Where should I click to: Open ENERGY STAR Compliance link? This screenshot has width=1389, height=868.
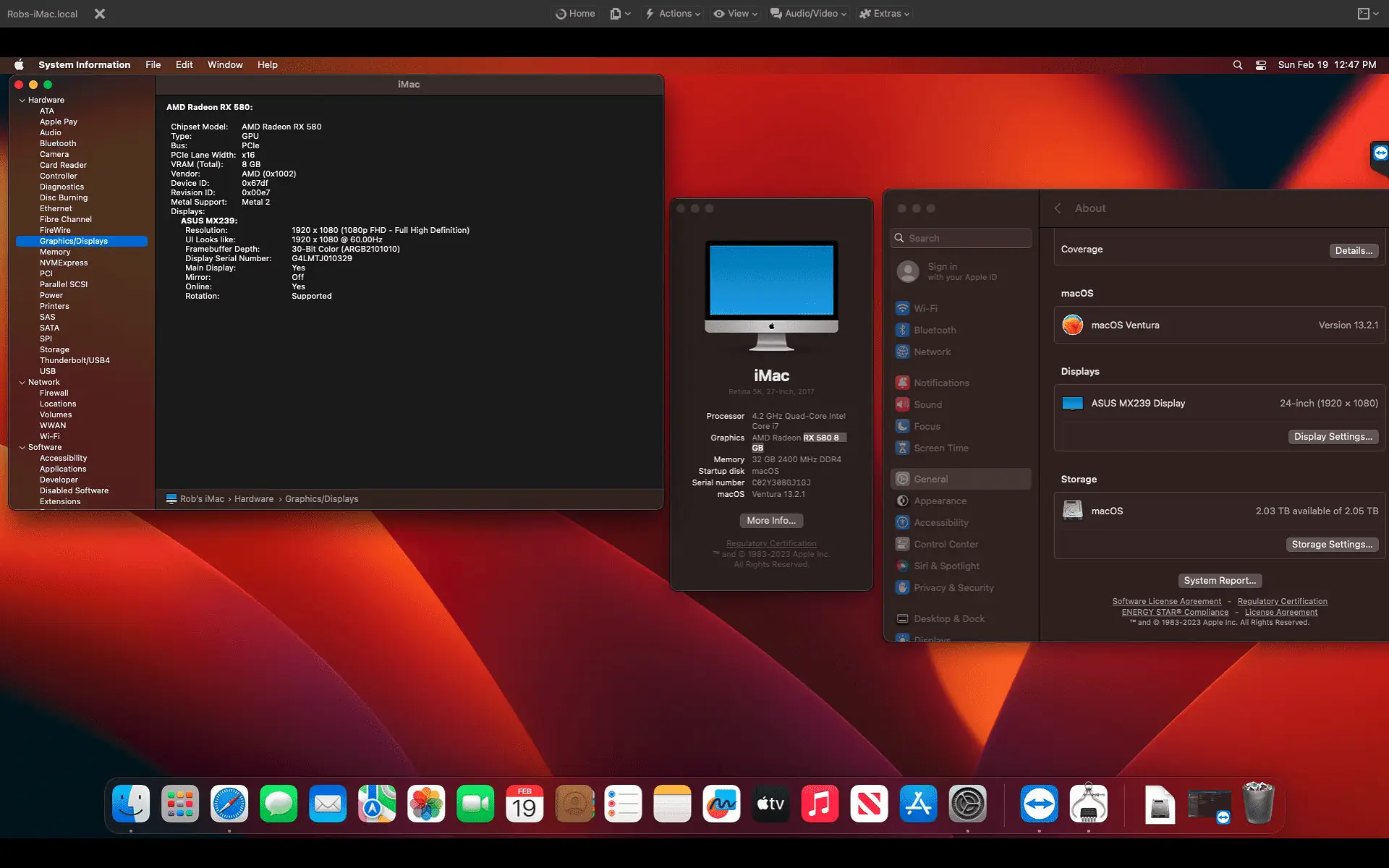(x=1175, y=613)
